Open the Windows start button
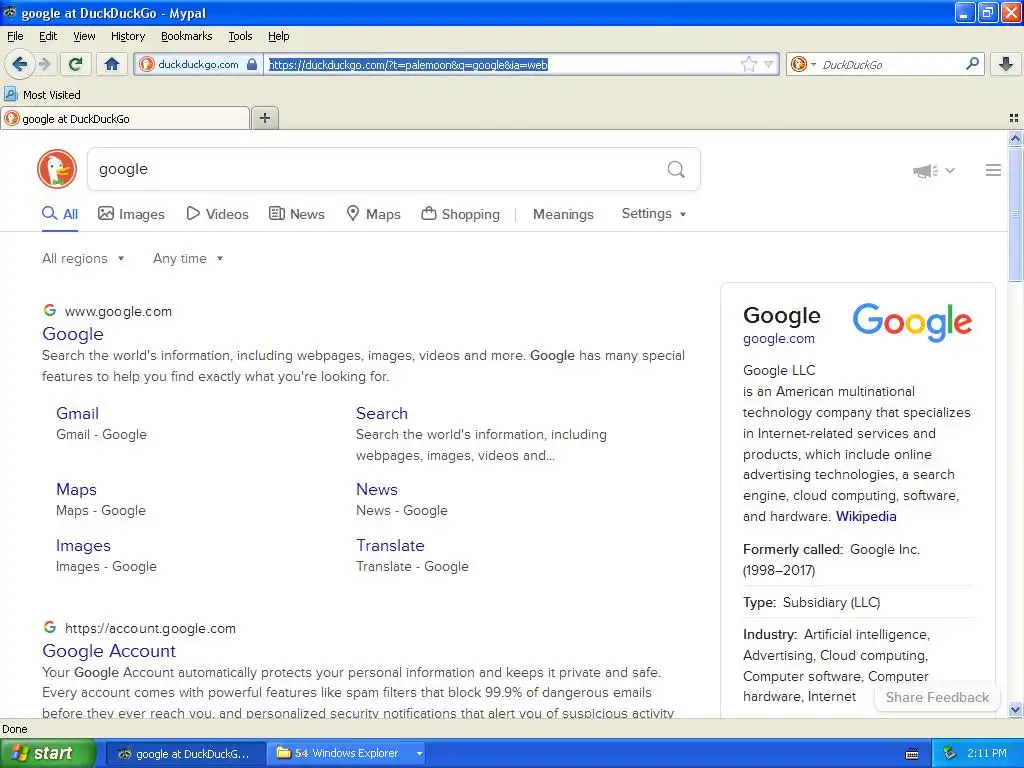The height and width of the screenshot is (768, 1024). click(48, 753)
